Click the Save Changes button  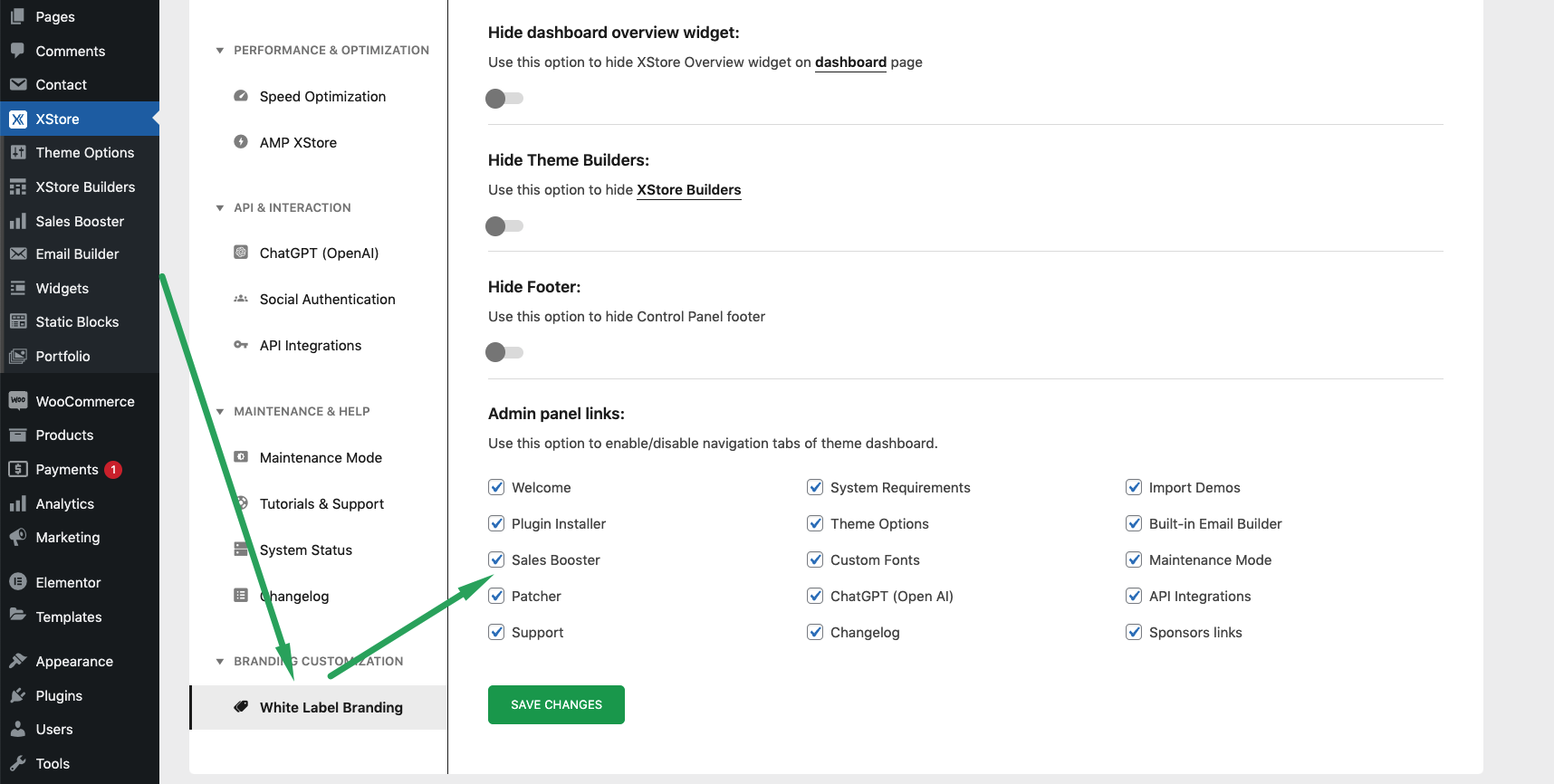tap(556, 704)
